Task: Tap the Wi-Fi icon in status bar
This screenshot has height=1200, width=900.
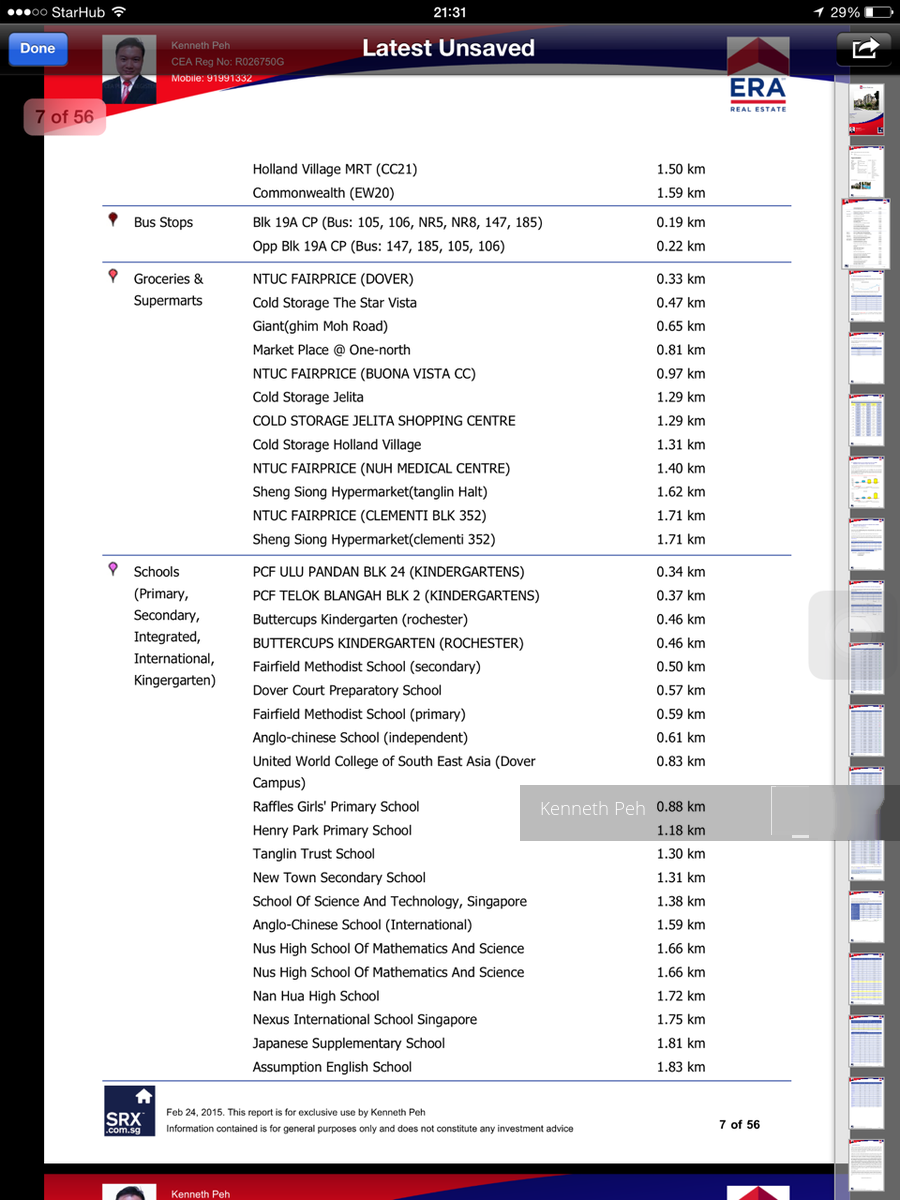Action: tap(119, 12)
